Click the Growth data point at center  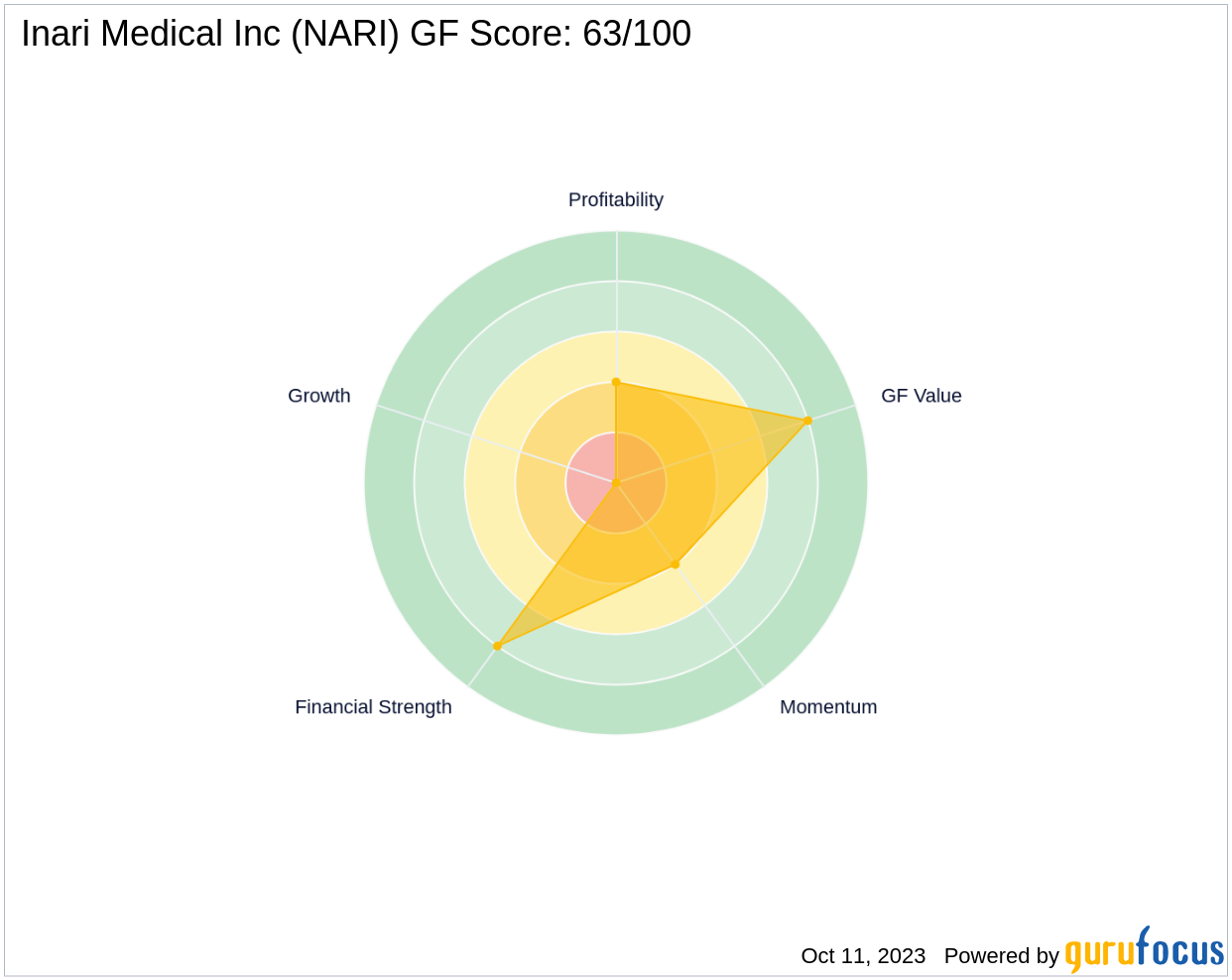pyautogui.click(x=616, y=483)
